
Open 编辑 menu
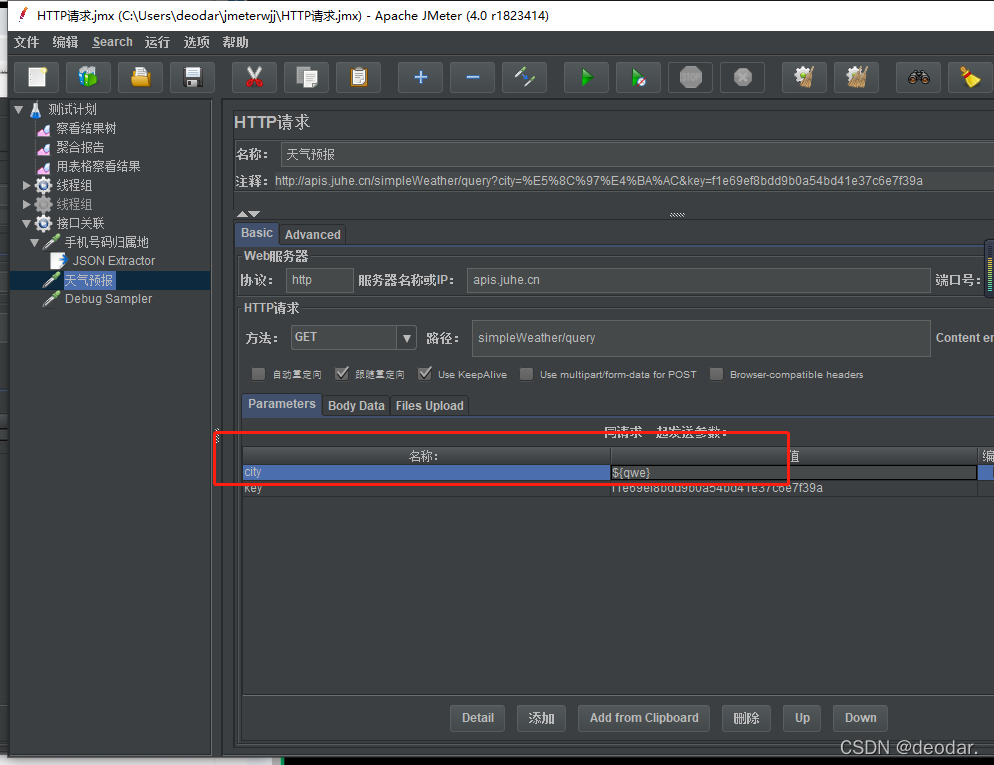(x=65, y=42)
